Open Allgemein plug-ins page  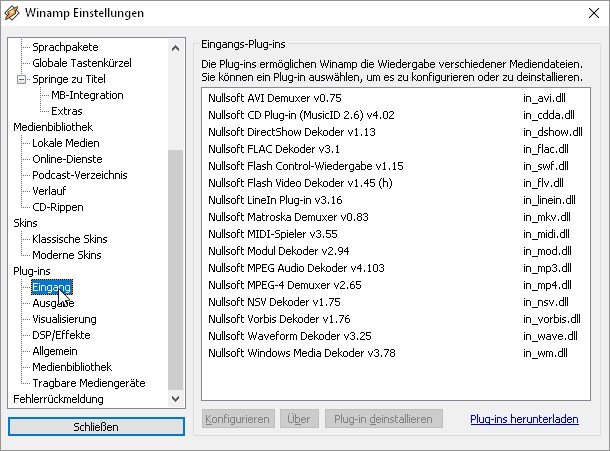55,351
